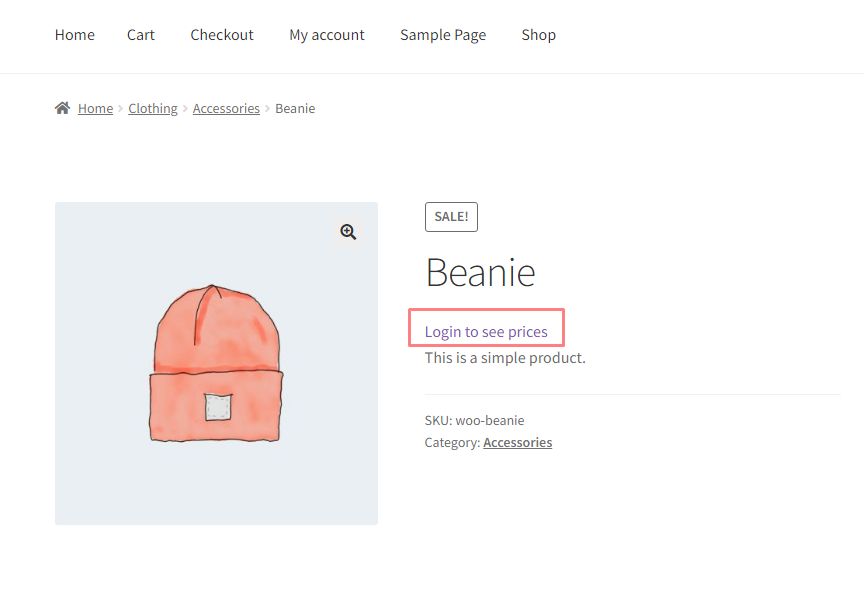Screen dimensions: 864x598
Task: Open the Accessories breadcrumb link
Action: (226, 108)
